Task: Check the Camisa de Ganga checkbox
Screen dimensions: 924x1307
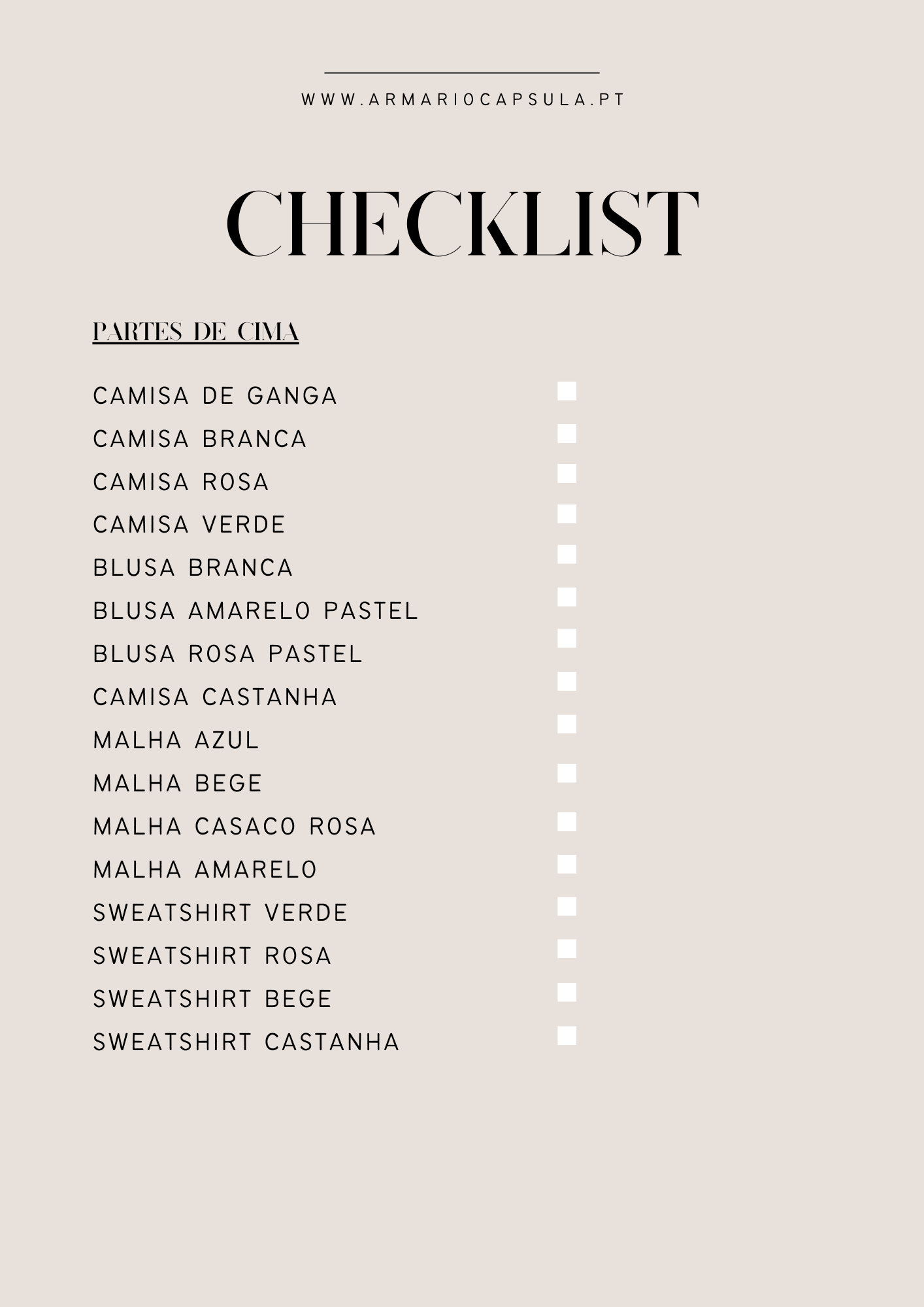Action: tap(567, 391)
